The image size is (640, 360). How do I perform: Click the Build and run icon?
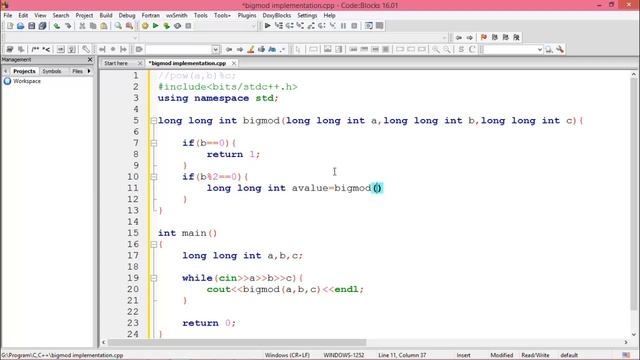point(167,26)
